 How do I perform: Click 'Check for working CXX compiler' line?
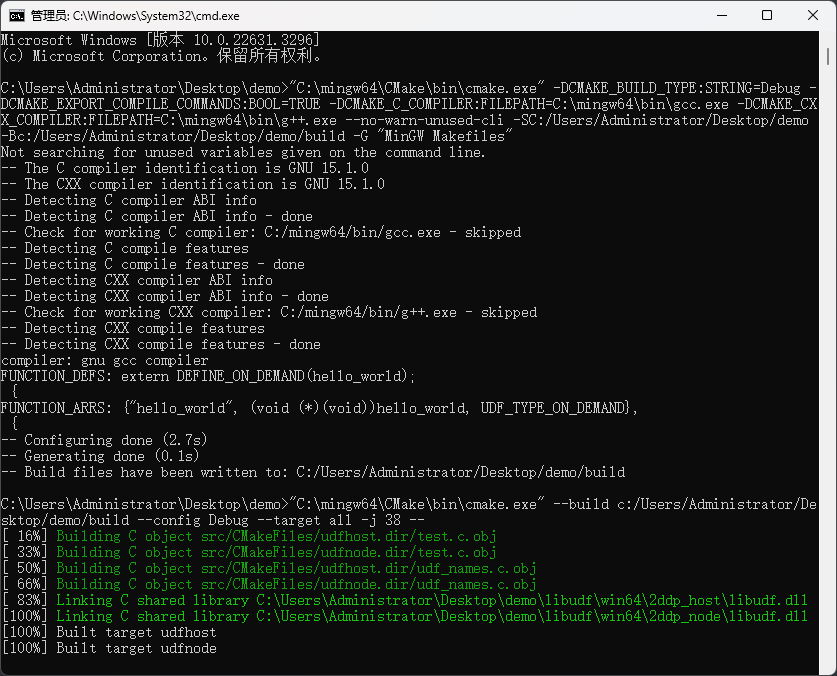point(269,312)
